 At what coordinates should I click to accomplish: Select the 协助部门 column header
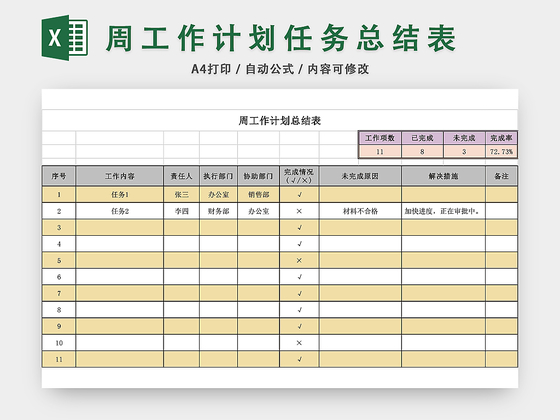(x=258, y=176)
